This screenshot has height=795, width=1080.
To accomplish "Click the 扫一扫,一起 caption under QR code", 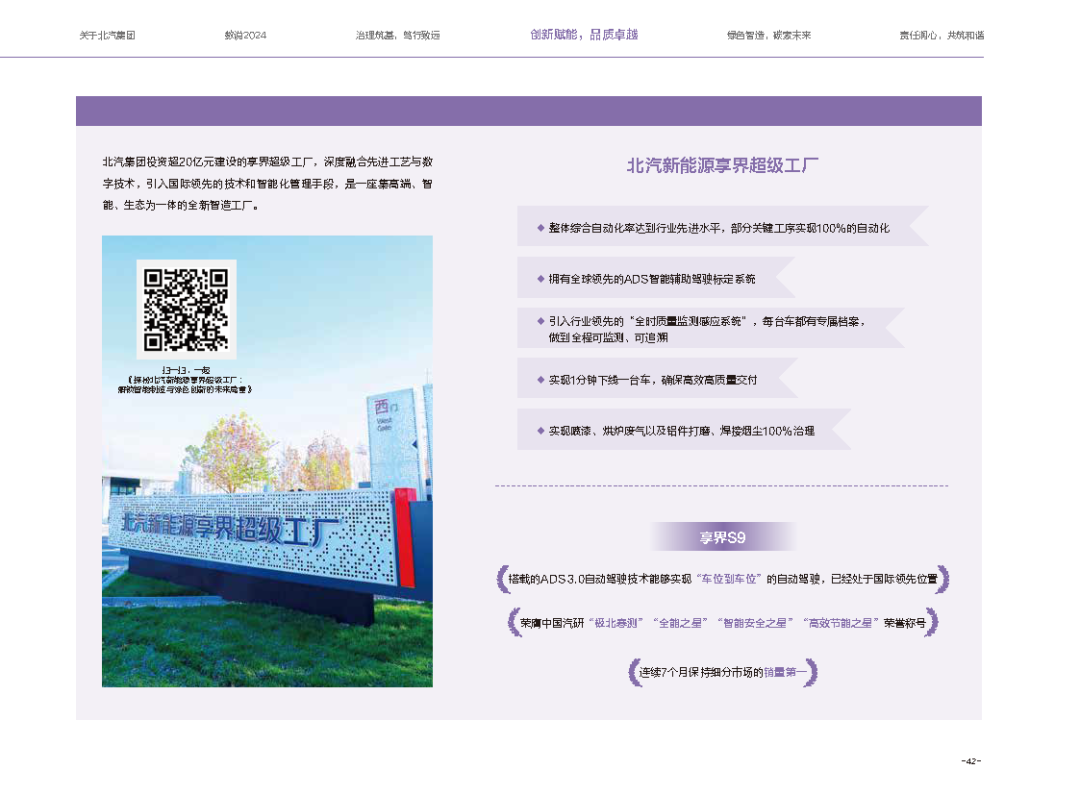I will [x=186, y=371].
